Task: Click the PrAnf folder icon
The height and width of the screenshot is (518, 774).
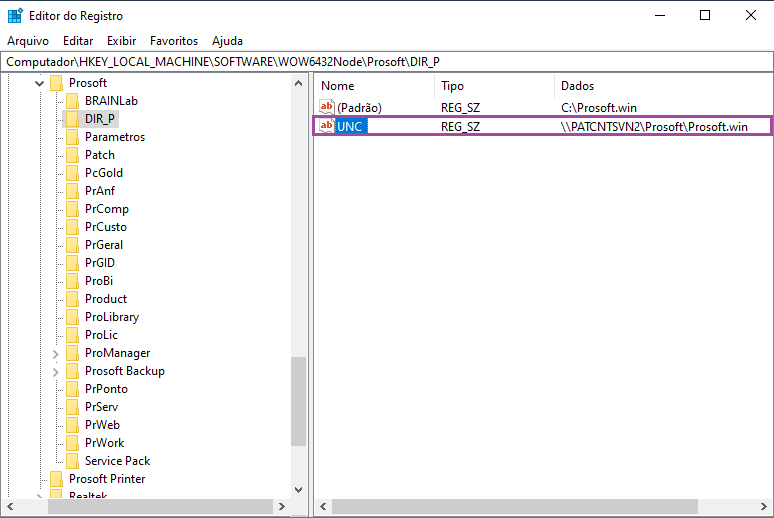Action: (72, 191)
